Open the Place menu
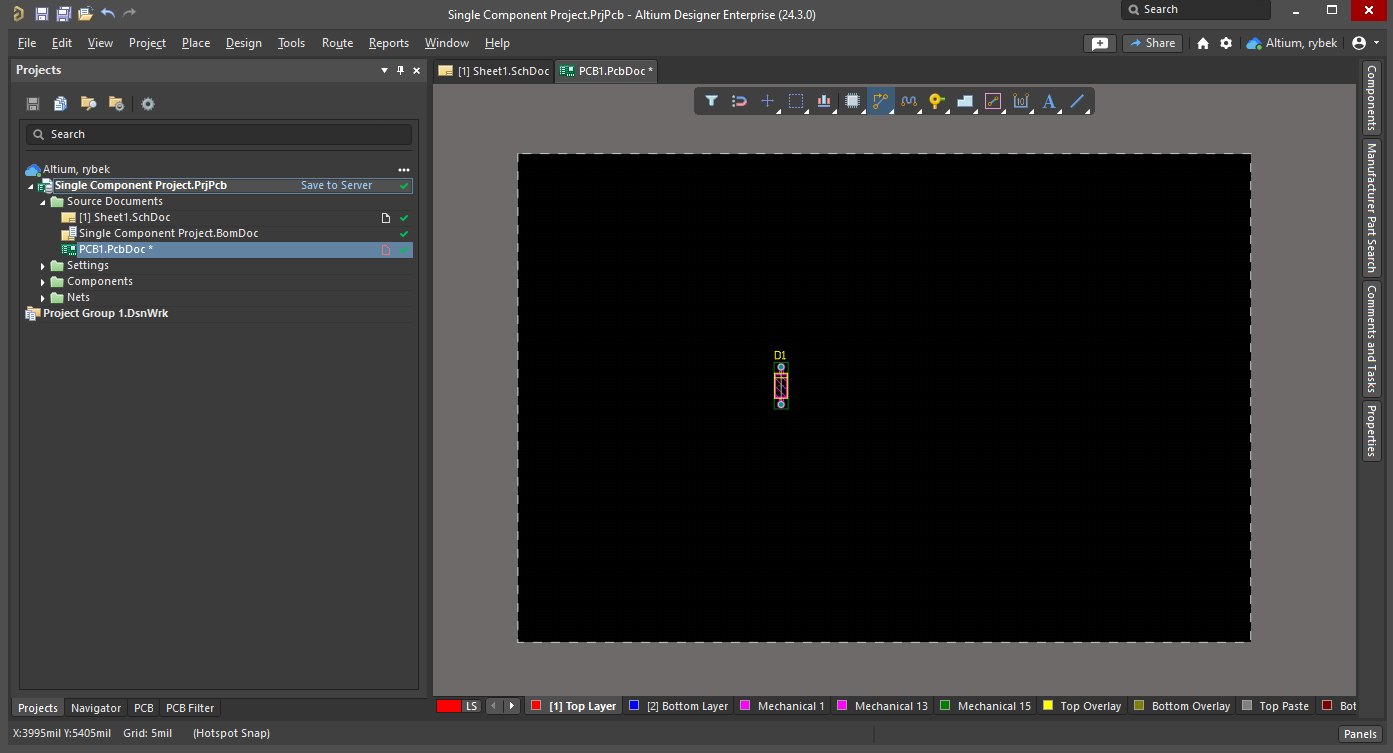 pyautogui.click(x=196, y=43)
